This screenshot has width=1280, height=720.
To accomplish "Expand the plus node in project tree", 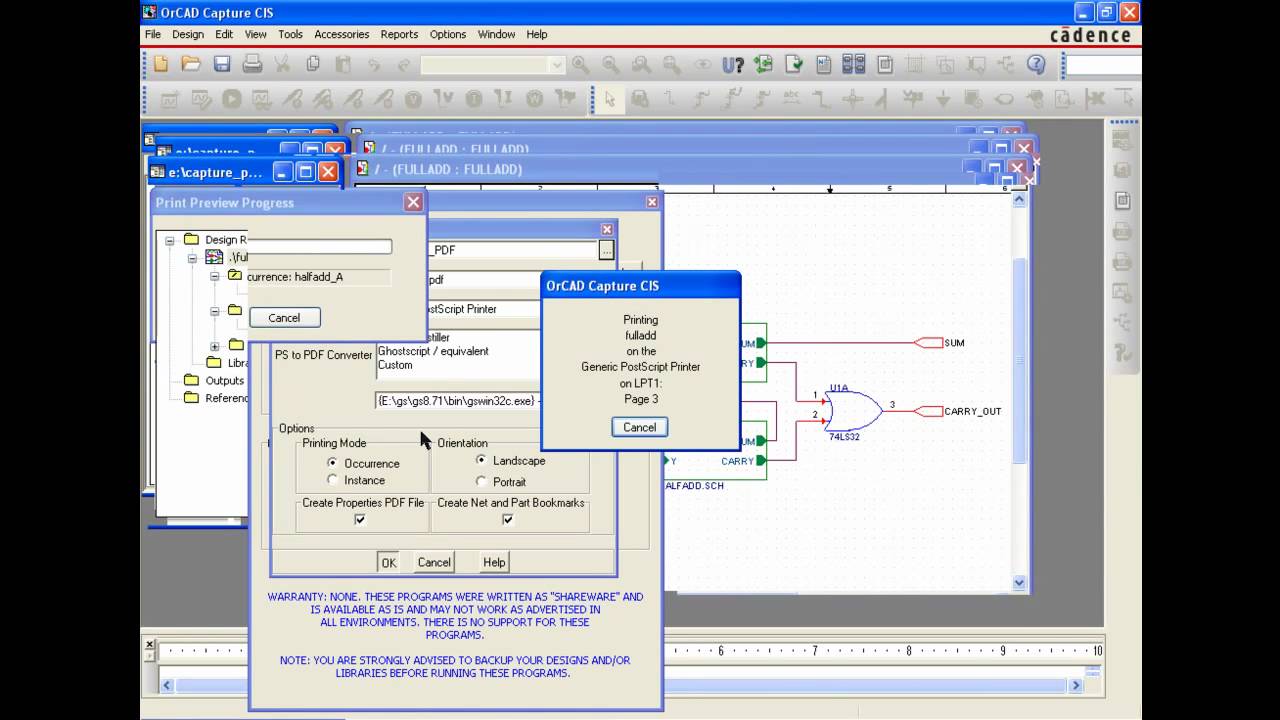I will (214, 346).
